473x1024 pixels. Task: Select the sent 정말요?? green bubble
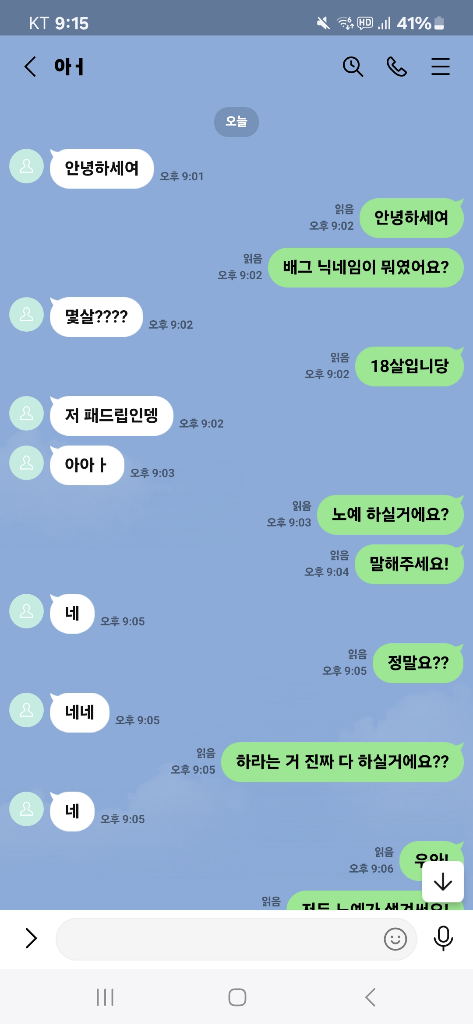coord(418,663)
